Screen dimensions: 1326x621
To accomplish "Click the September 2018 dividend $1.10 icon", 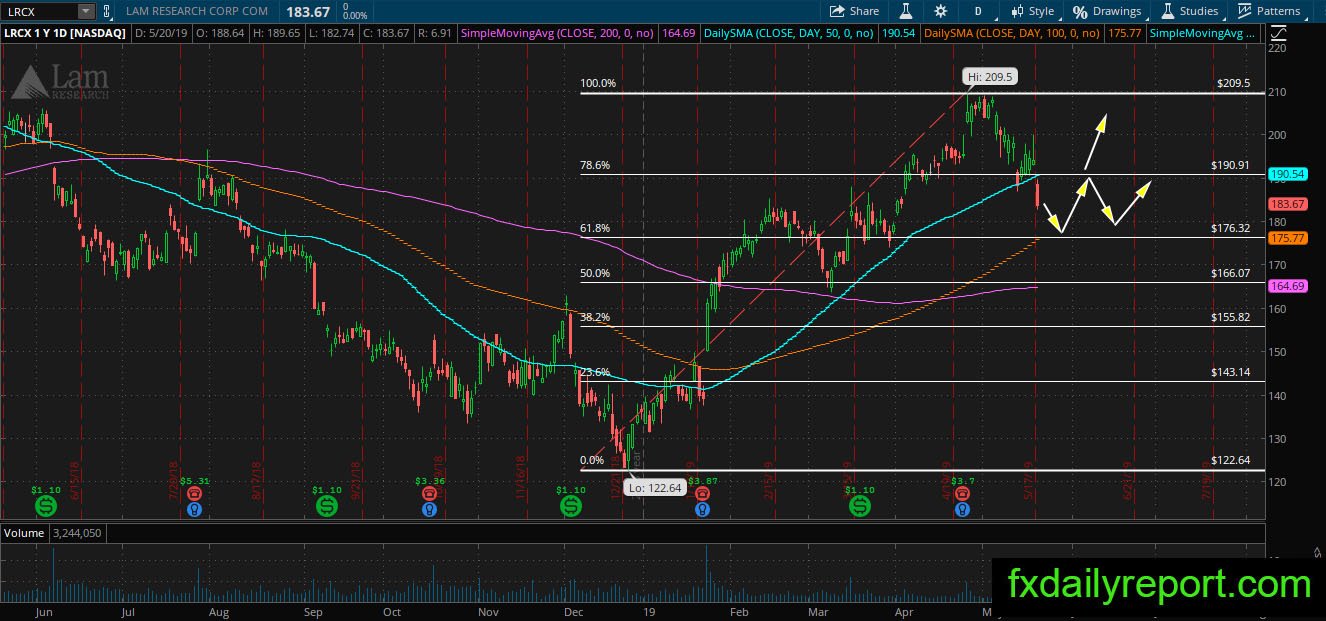I will 327,507.
